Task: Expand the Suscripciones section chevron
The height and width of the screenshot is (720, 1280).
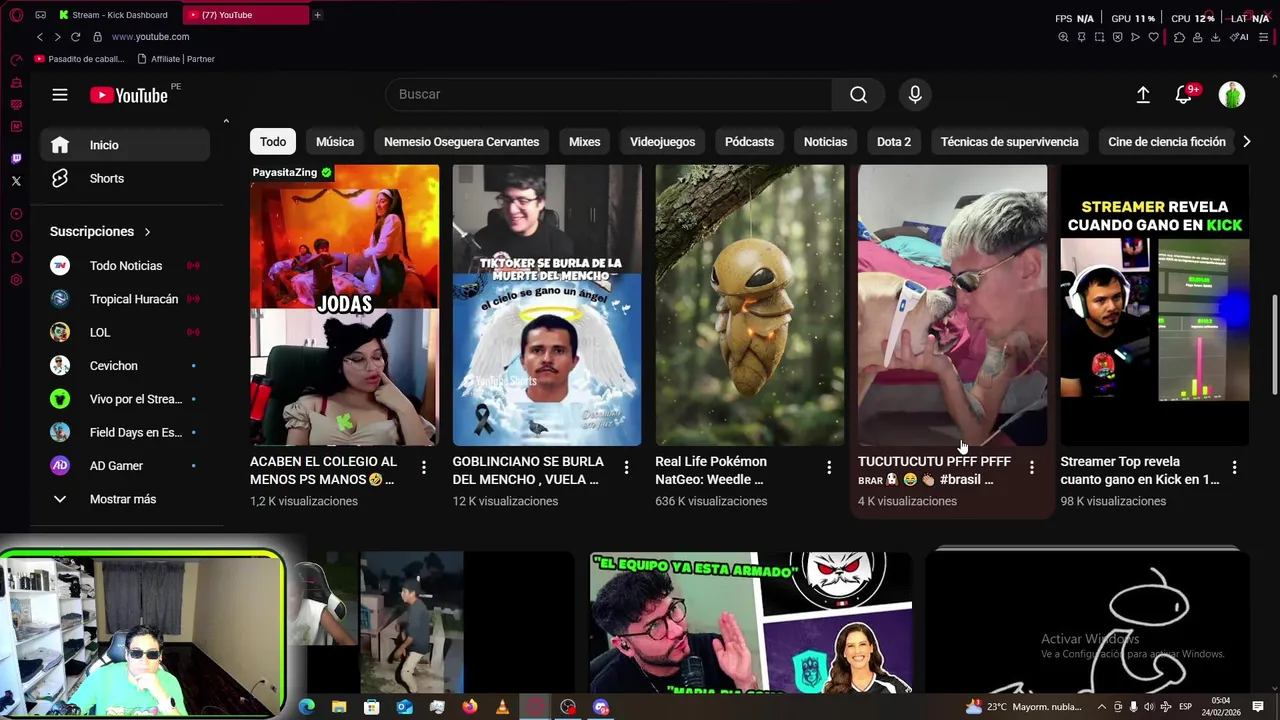Action: click(x=147, y=232)
